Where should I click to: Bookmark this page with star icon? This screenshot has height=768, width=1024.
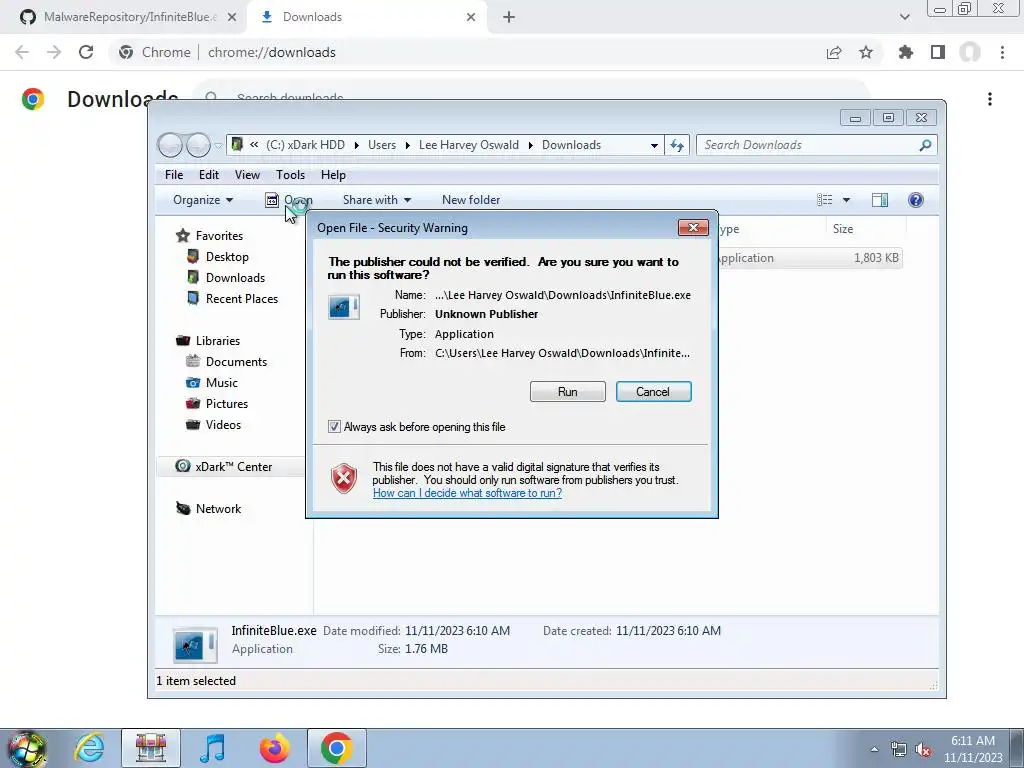[x=866, y=52]
